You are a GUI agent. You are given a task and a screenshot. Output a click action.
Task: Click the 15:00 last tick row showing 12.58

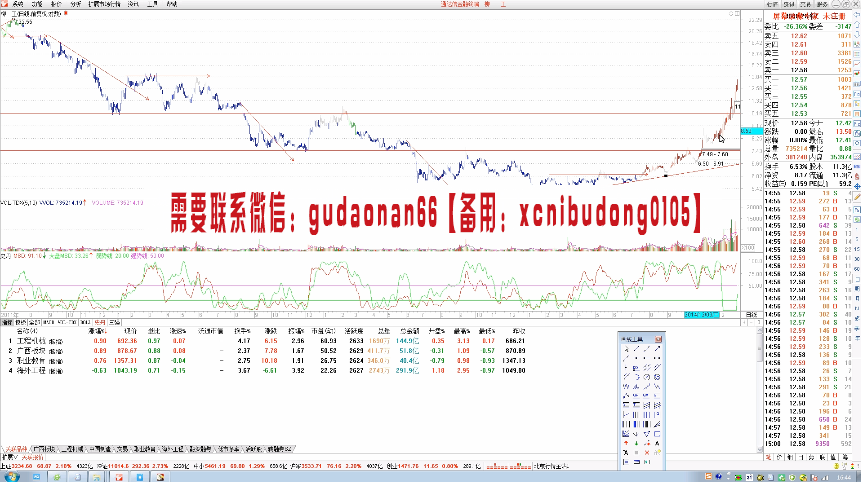[808, 444]
